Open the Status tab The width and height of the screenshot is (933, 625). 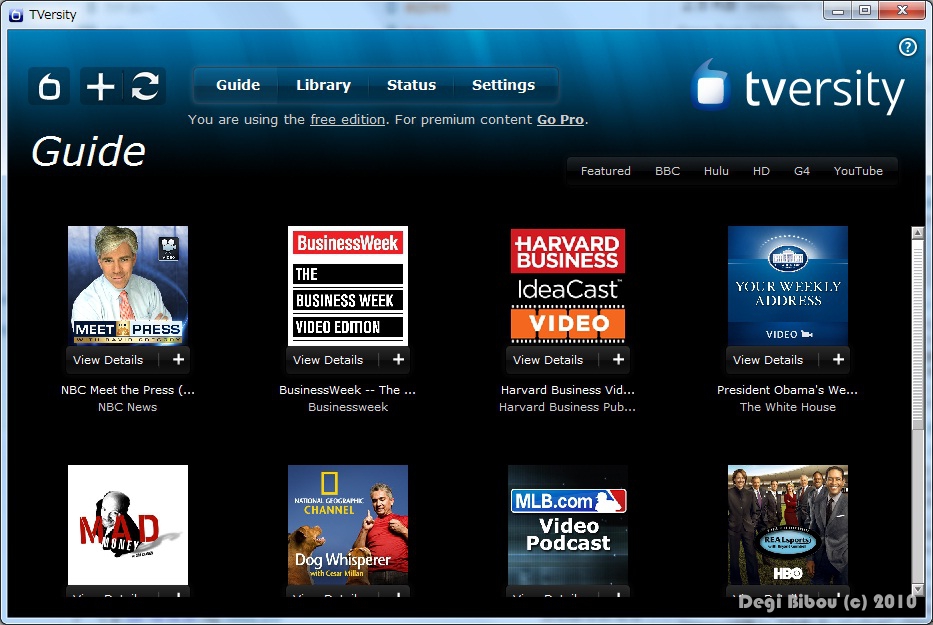coord(411,85)
